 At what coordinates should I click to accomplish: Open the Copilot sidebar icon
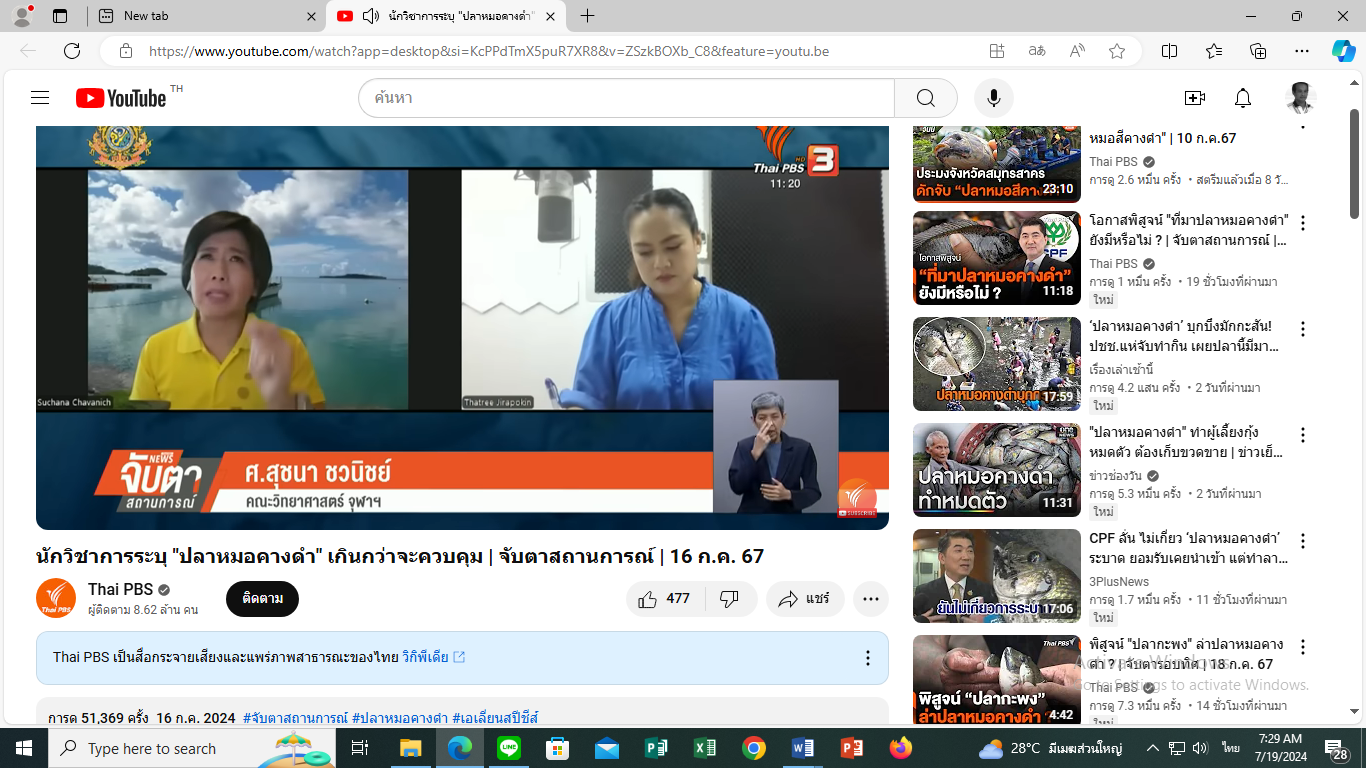point(1343,51)
